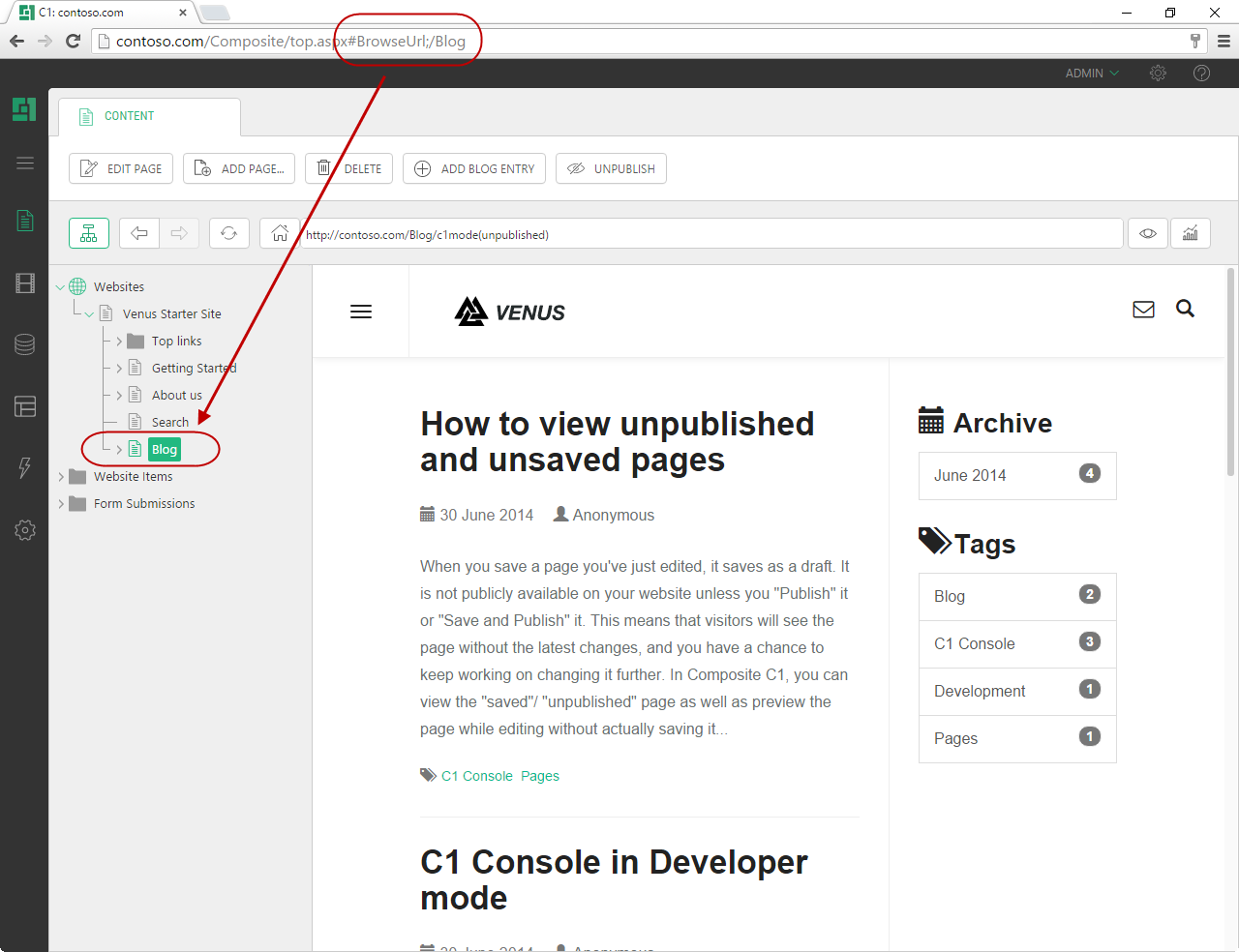Click the Content page icon in the sidebar
This screenshot has height=952, width=1239.
pos(25,221)
